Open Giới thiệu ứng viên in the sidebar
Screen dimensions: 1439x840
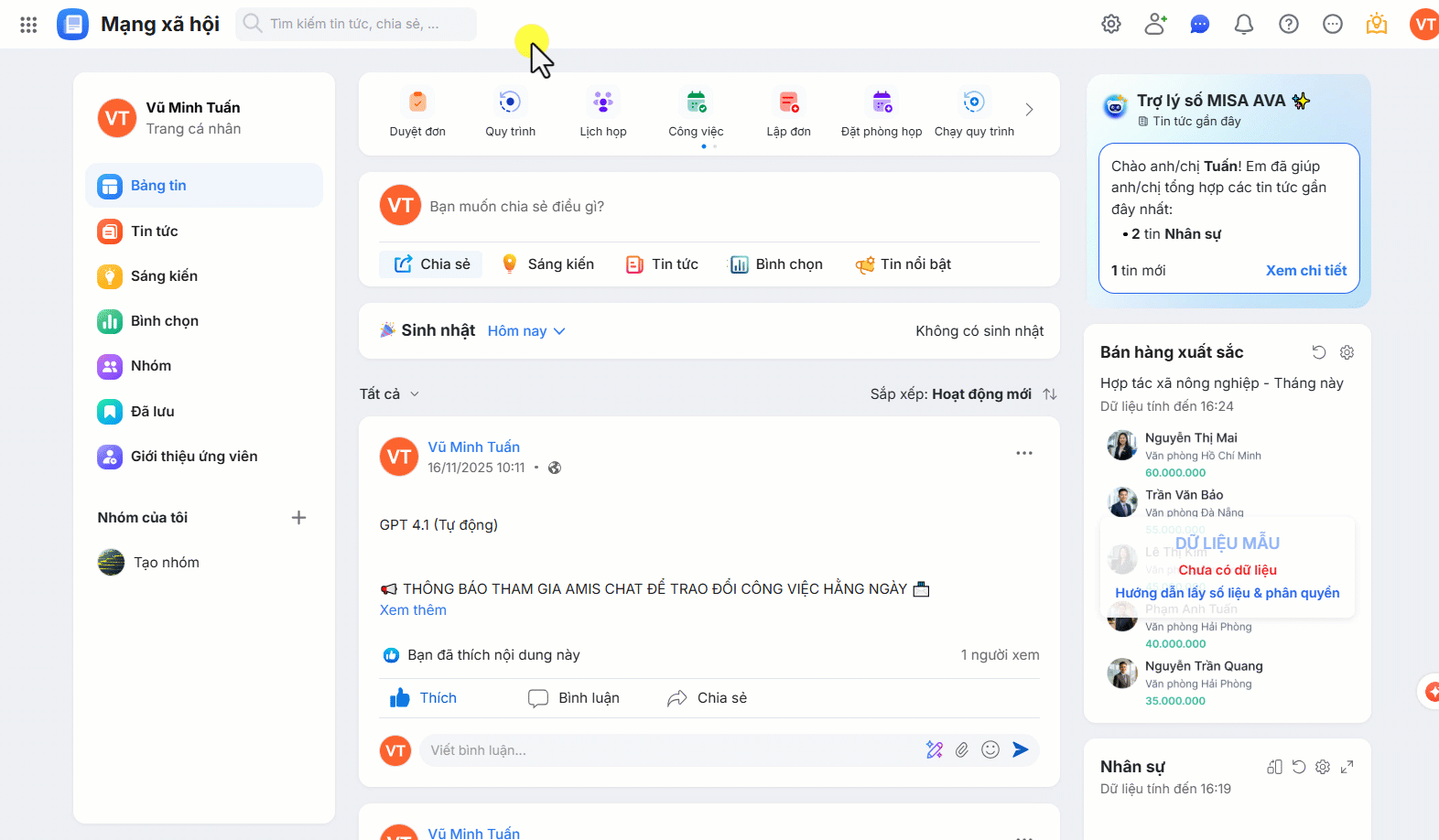point(204,457)
